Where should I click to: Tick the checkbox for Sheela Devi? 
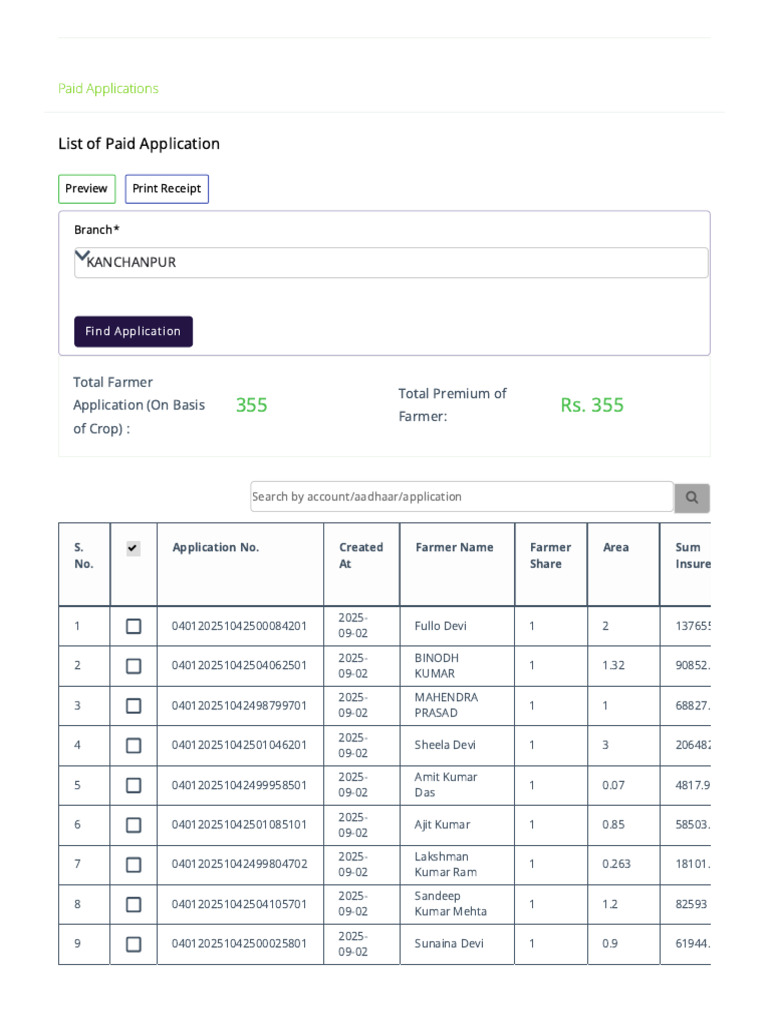pos(133,746)
